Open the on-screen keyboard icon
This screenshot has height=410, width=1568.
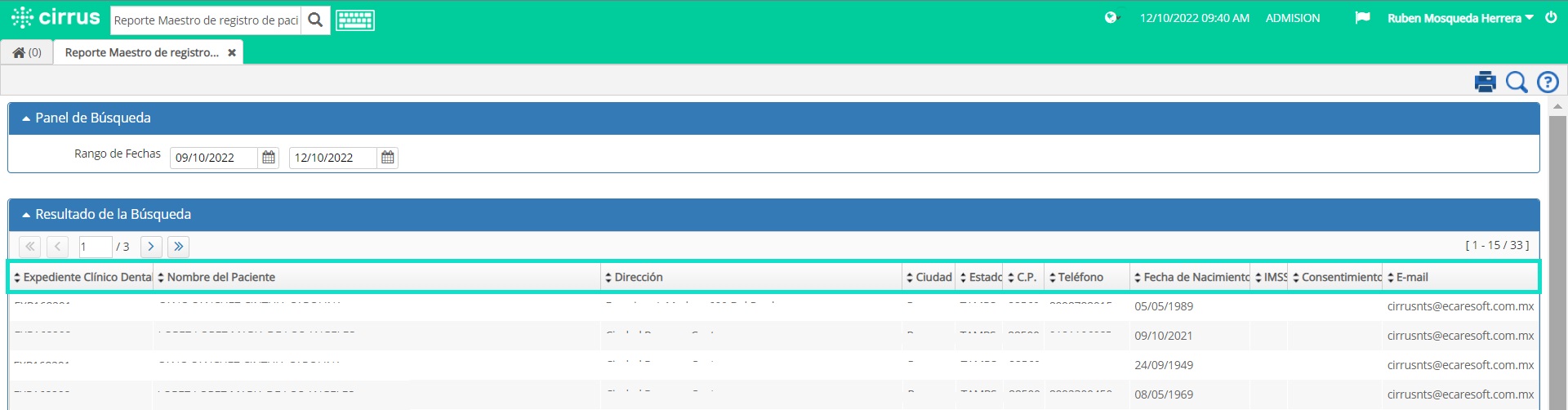click(x=355, y=20)
